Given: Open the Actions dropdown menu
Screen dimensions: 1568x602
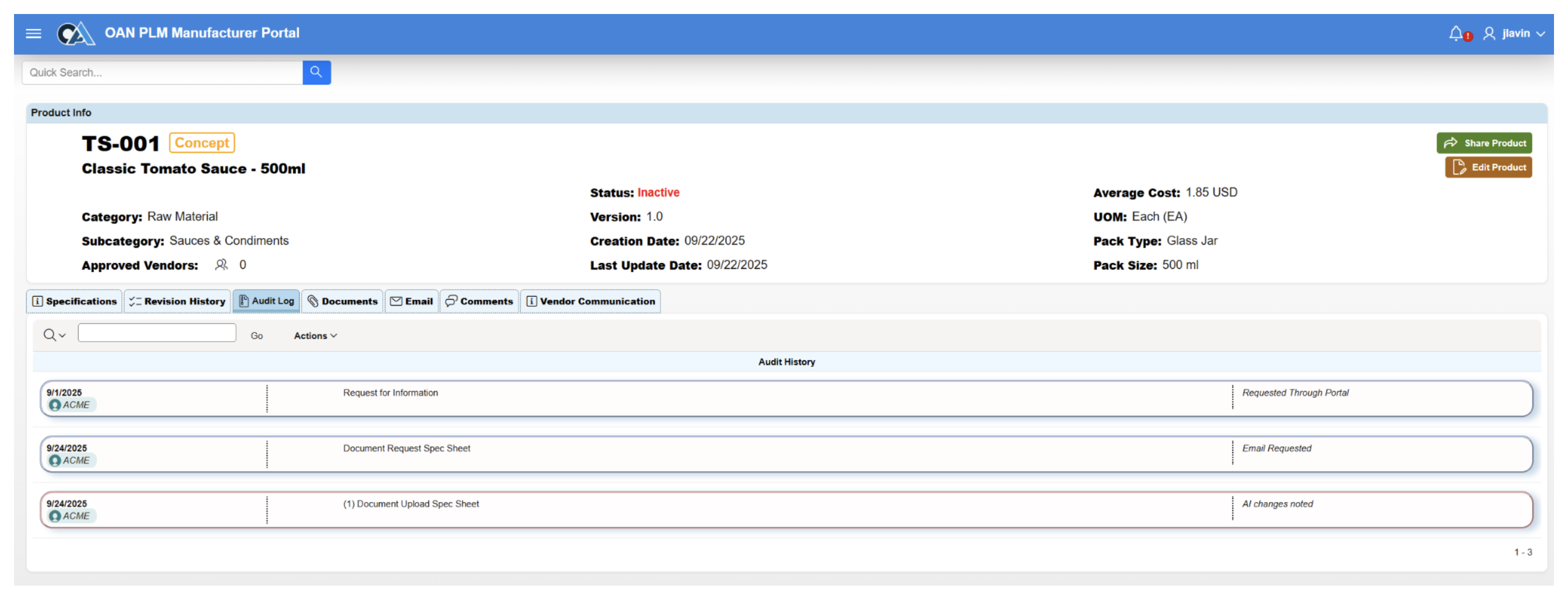Looking at the screenshot, I should tap(315, 336).
